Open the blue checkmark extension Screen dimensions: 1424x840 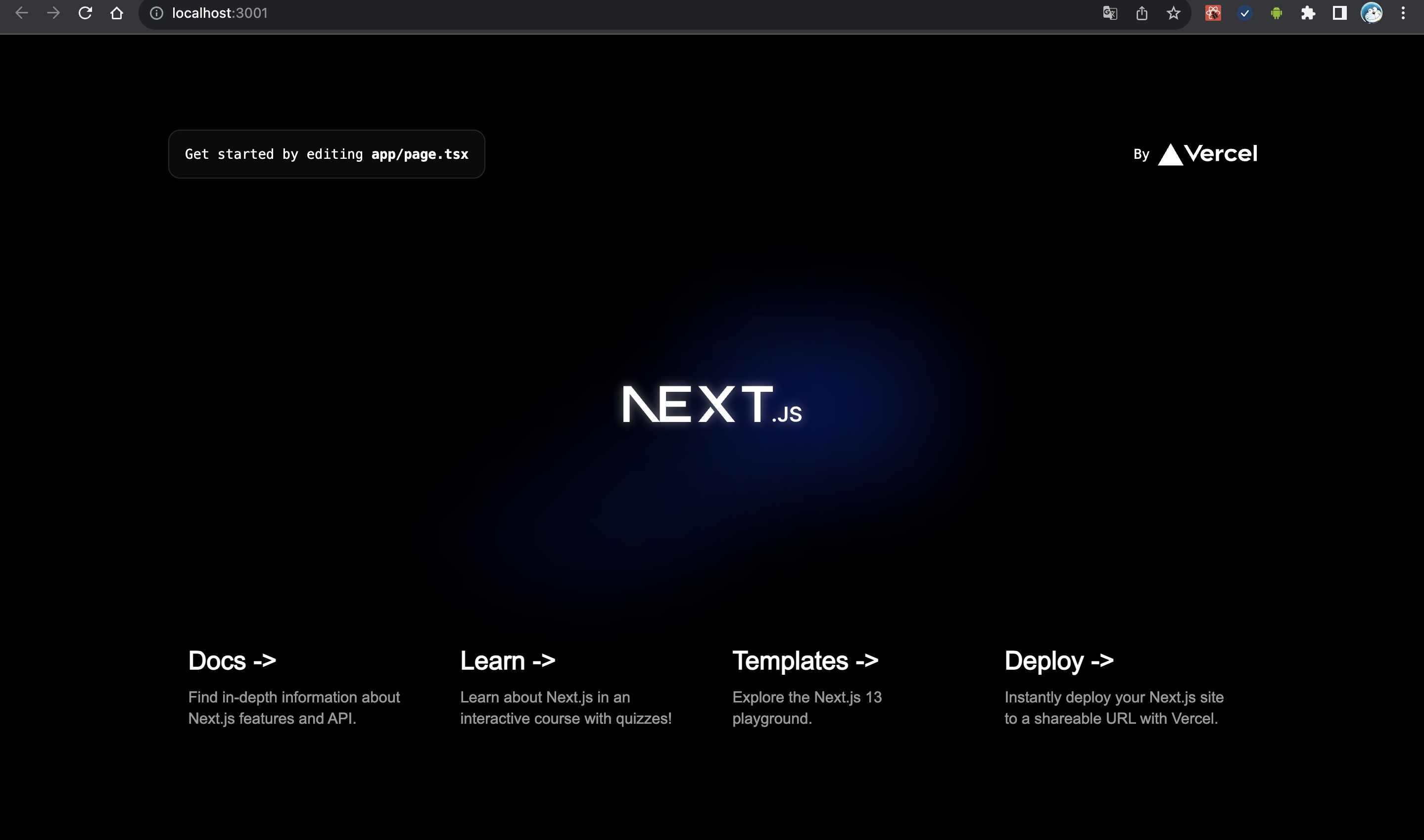[x=1244, y=13]
